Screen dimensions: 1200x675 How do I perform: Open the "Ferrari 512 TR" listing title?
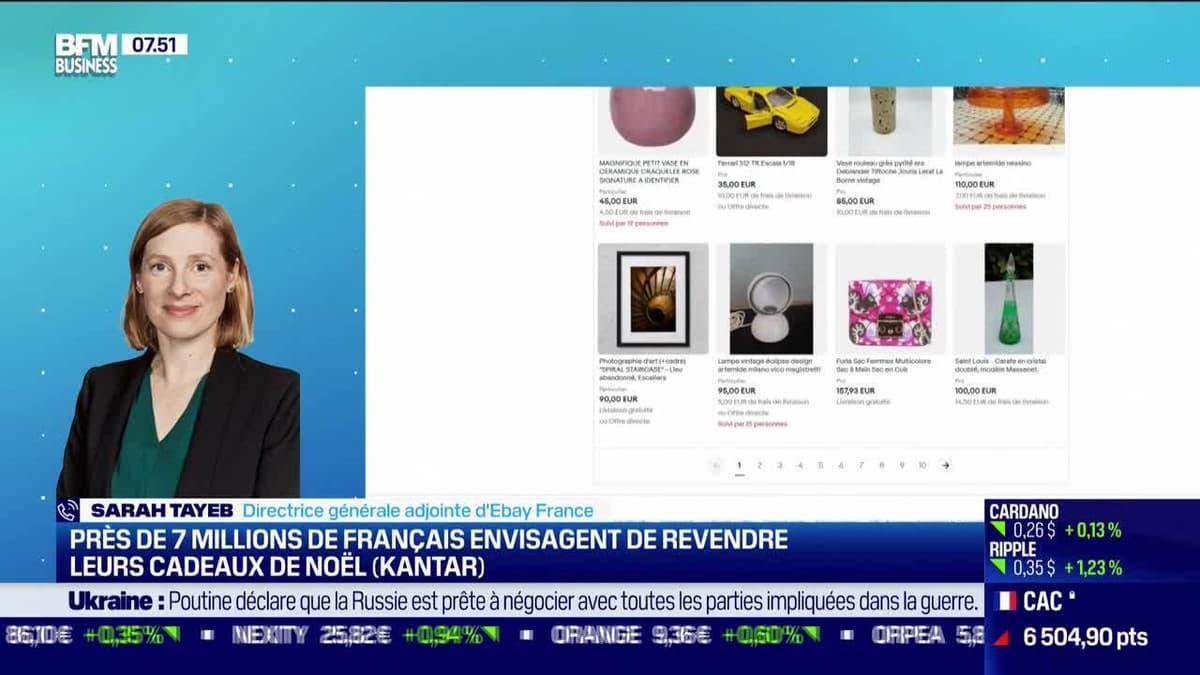pyautogui.click(x=750, y=163)
